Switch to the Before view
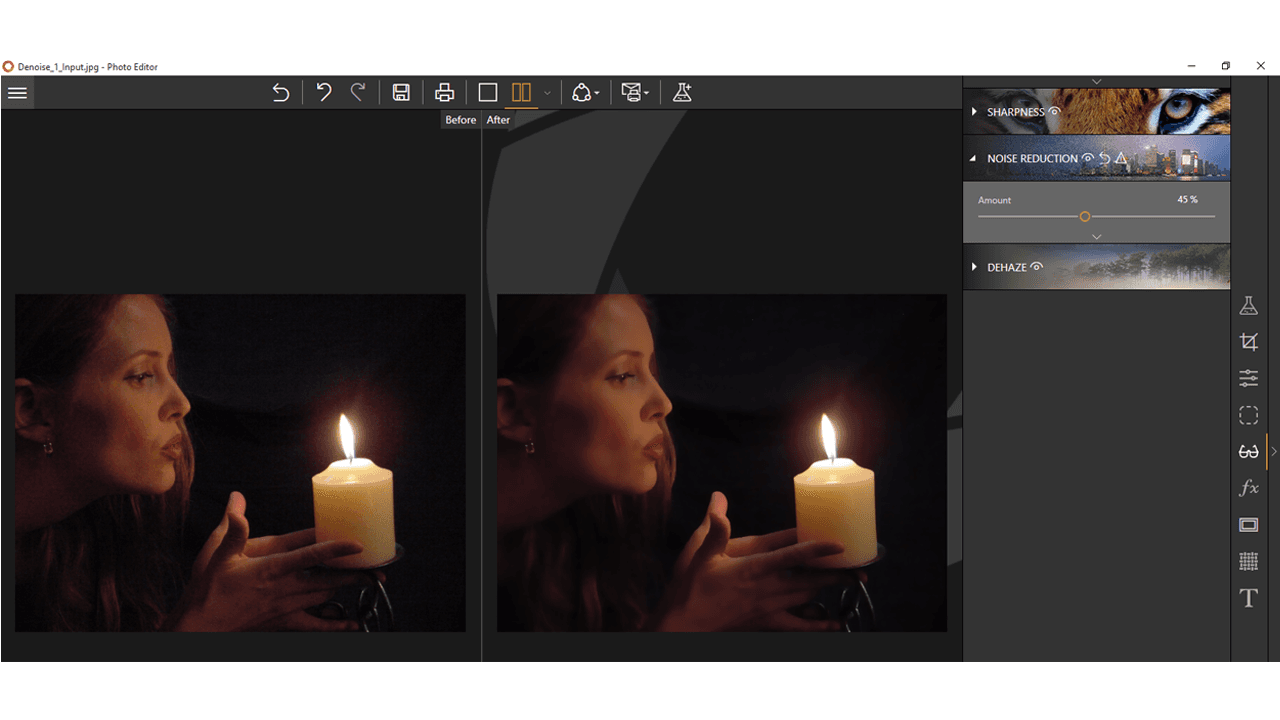Viewport: 1280px width, 720px height. (461, 119)
